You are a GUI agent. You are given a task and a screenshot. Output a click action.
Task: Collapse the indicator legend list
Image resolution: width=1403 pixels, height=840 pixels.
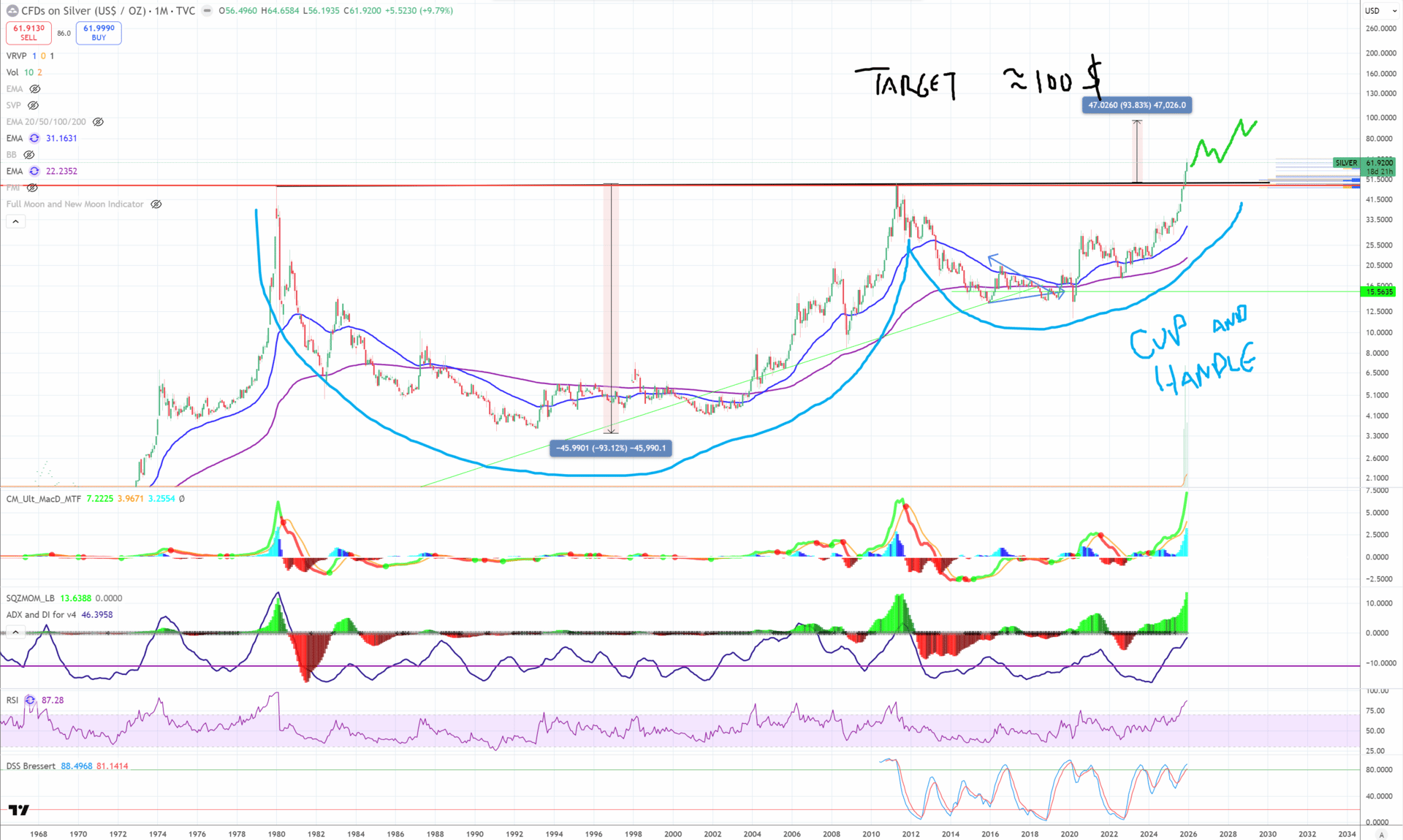pos(15,221)
